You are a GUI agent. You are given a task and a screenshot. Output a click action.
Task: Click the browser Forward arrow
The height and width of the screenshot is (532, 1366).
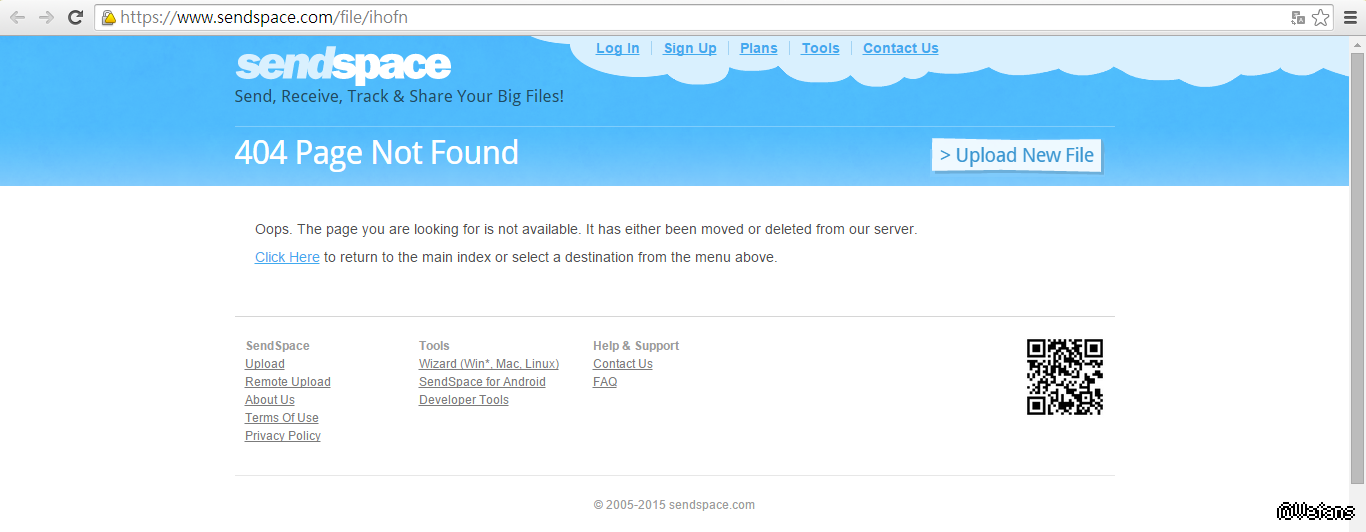pos(46,17)
